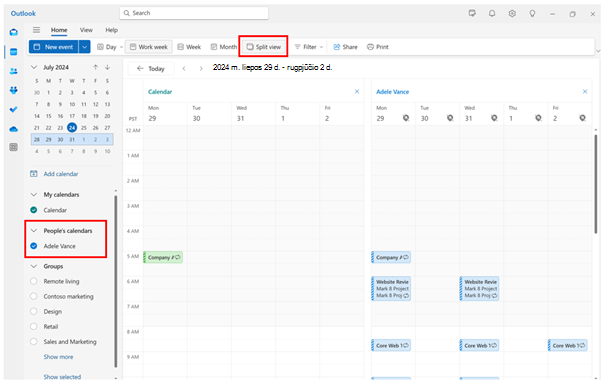Open More apps grid icon in sidebar

coord(13,147)
